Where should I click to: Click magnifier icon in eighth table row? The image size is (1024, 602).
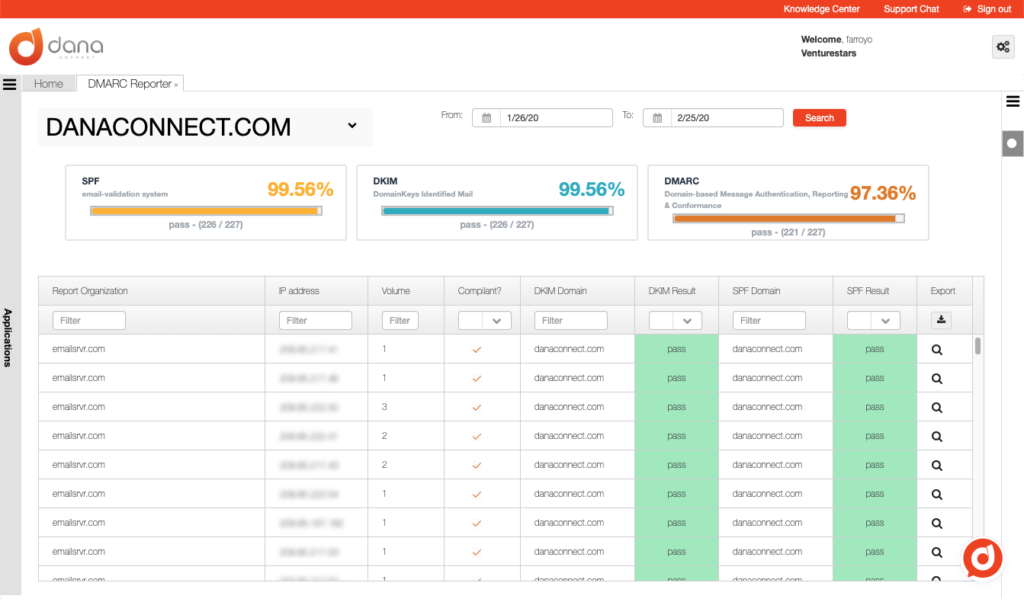[936, 552]
